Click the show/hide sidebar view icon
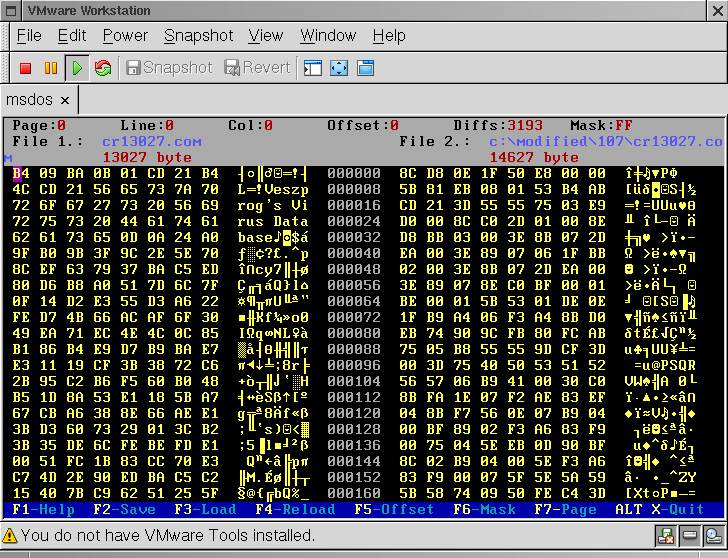This screenshot has width=728, height=558. pos(312,68)
